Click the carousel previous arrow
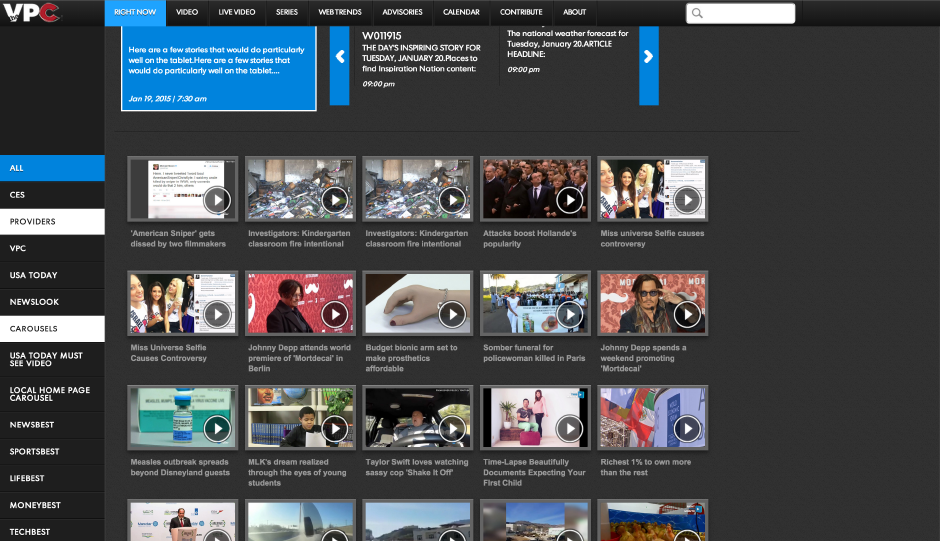The width and height of the screenshot is (940, 541). coord(339,57)
